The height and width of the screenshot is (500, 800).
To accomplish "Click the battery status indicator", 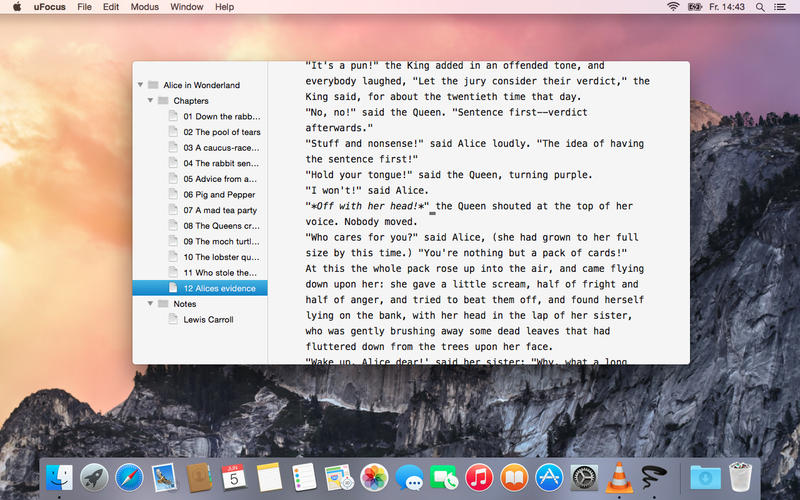I will click(694, 7).
